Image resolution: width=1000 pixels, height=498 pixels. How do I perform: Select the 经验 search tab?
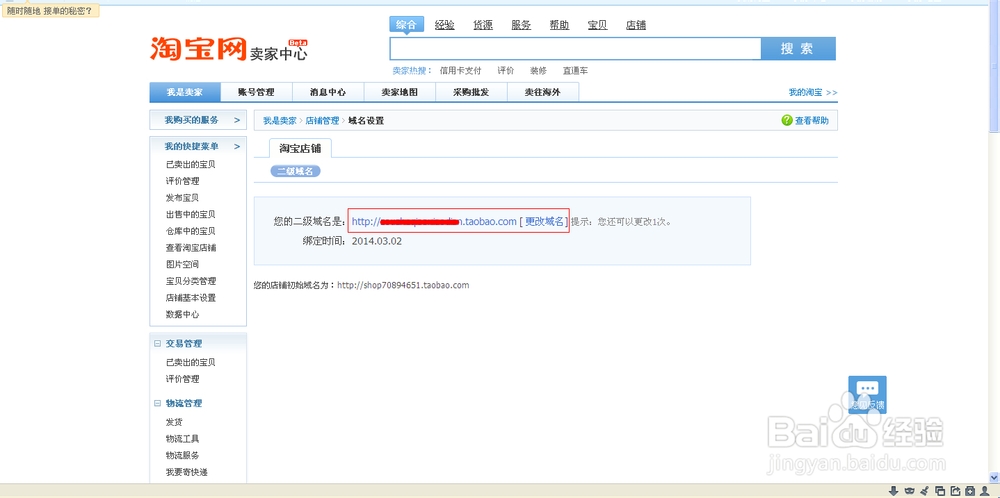(445, 25)
